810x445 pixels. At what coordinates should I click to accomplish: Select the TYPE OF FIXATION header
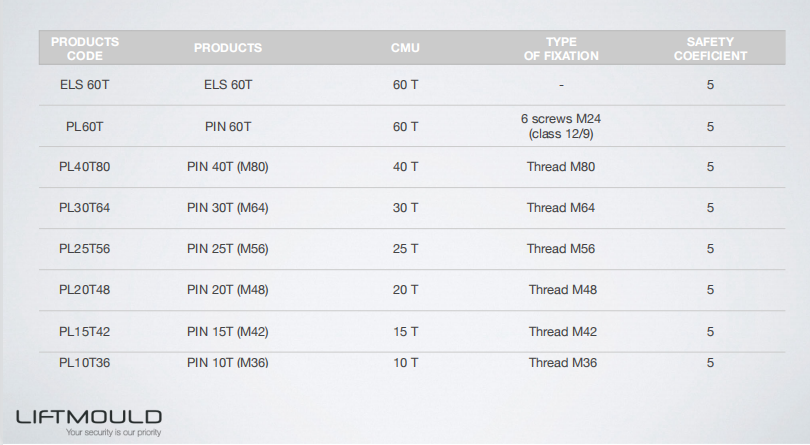click(x=561, y=49)
